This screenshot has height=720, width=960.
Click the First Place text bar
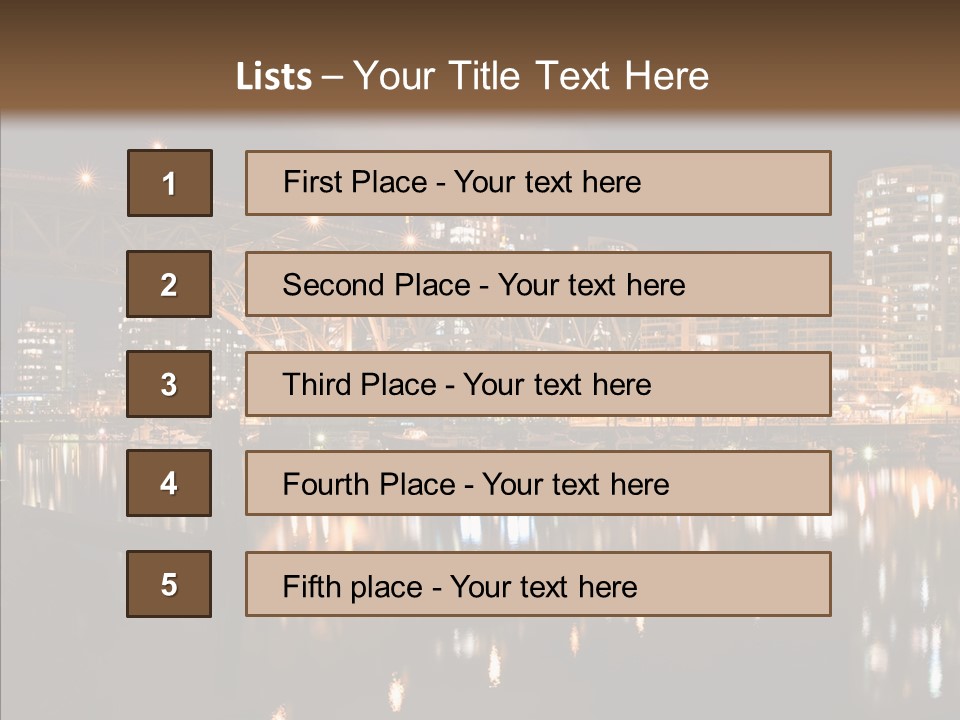point(538,183)
